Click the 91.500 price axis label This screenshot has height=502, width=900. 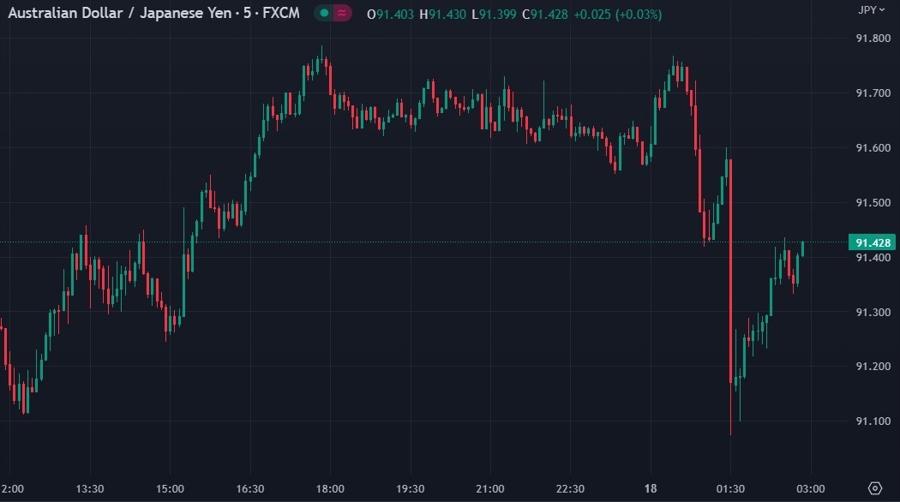(873, 203)
